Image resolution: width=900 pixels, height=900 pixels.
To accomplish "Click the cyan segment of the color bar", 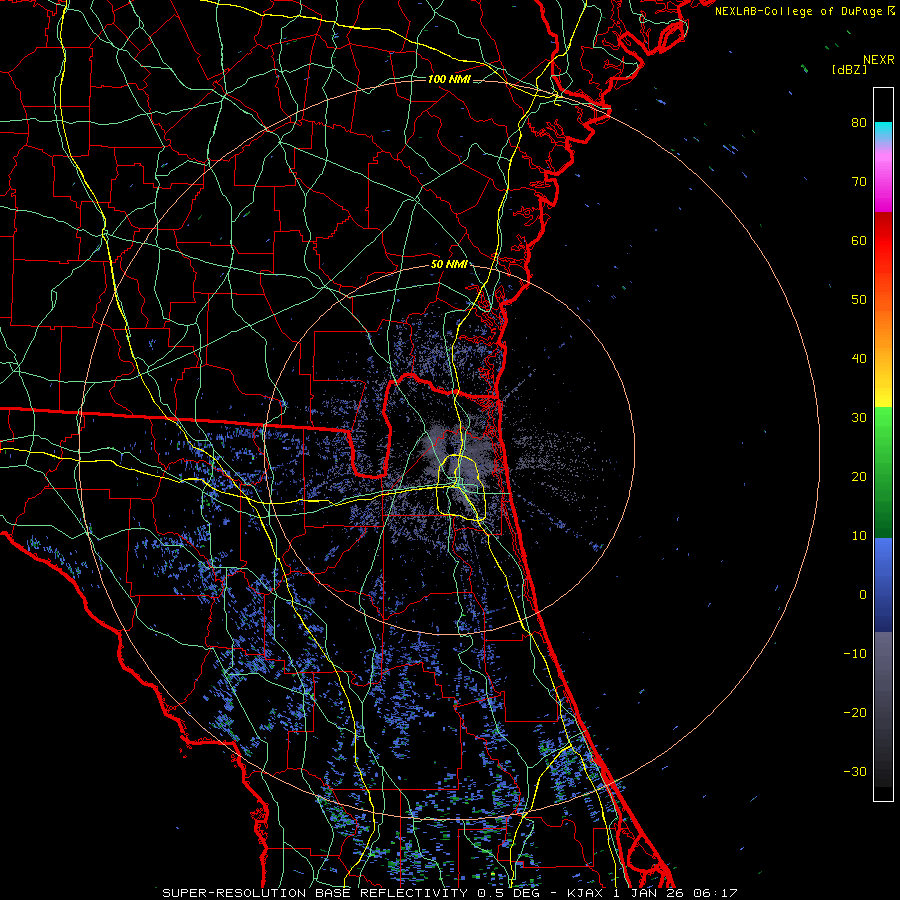I will click(883, 132).
